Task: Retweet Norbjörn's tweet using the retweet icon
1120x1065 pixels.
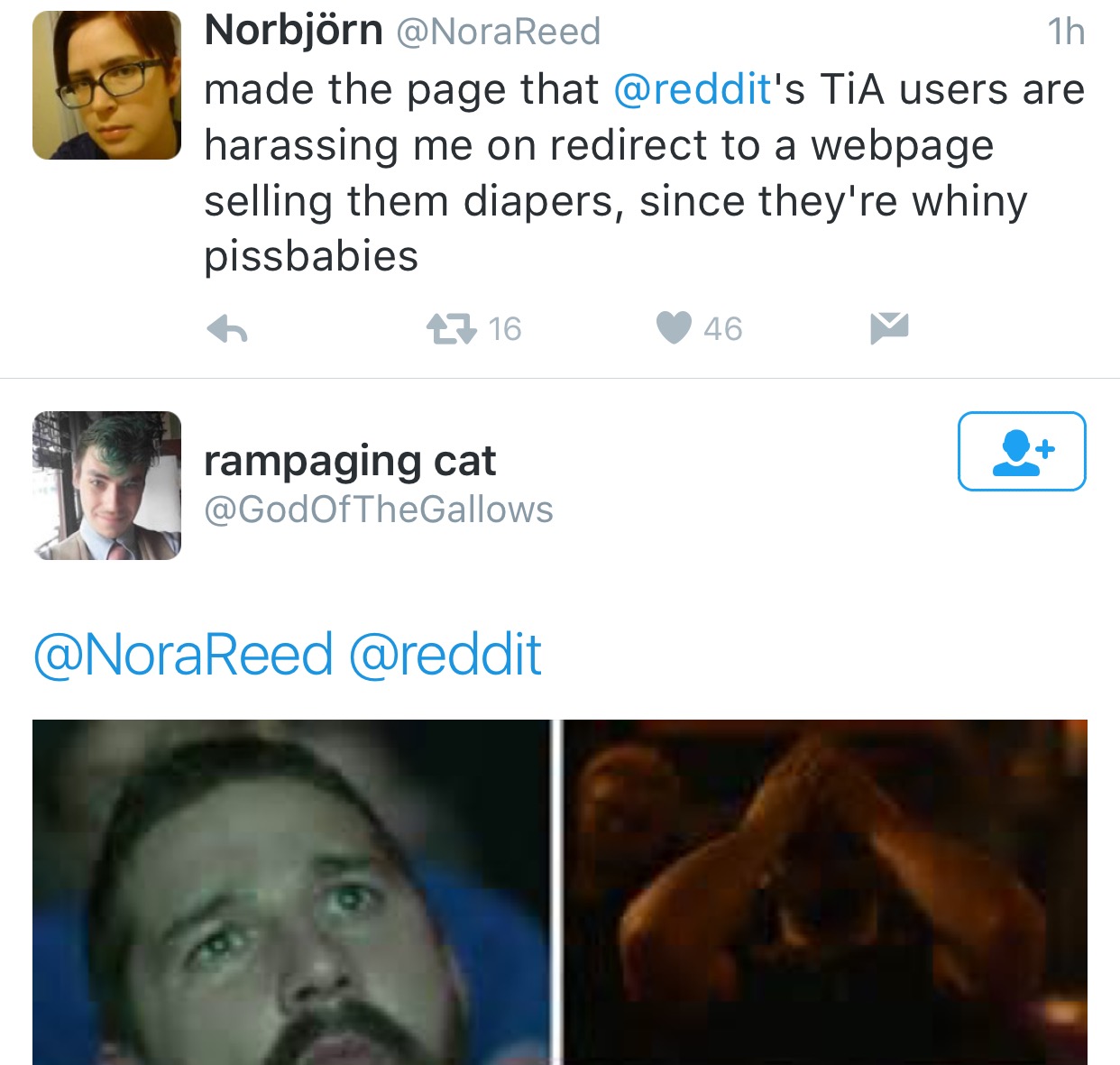Action: click(451, 328)
